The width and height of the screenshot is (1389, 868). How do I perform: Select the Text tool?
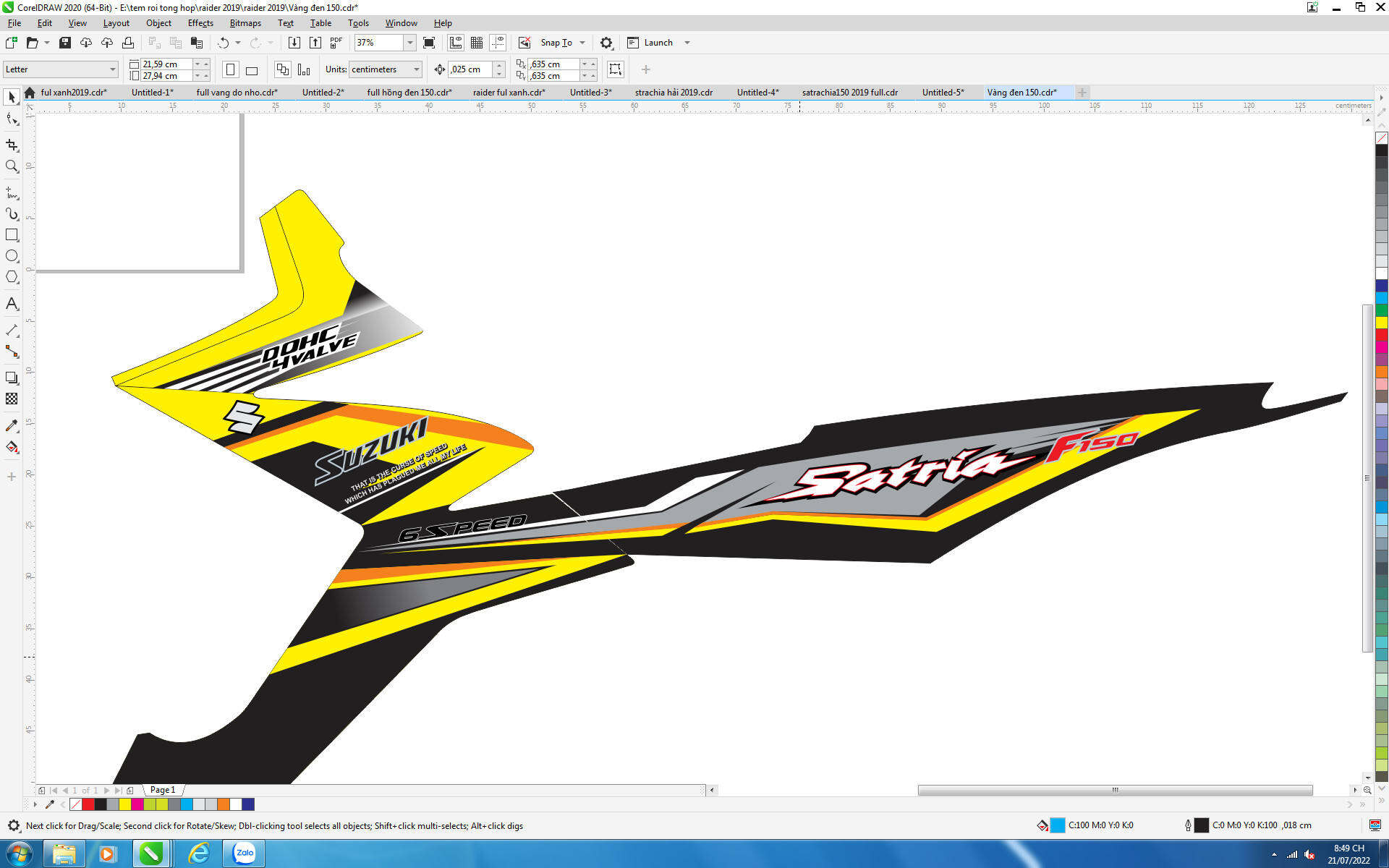pyautogui.click(x=12, y=304)
